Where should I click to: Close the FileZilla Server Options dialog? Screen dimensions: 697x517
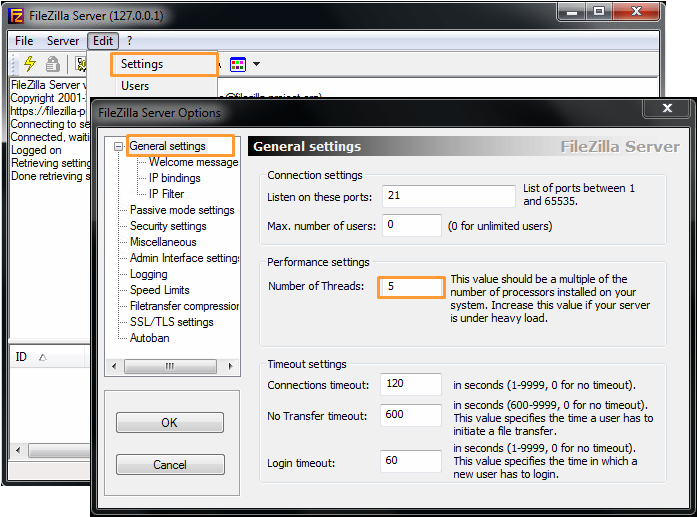pos(667,108)
